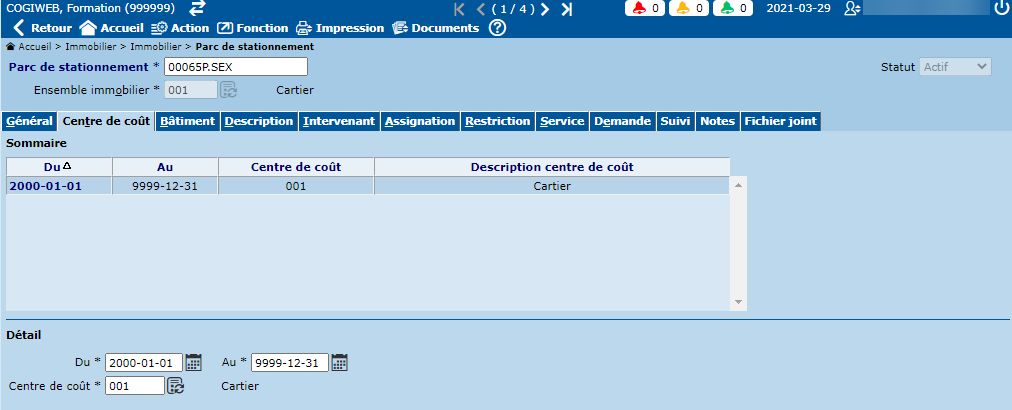Click the Retour button
Image resolution: width=1012 pixels, height=410 pixels.
(x=42, y=28)
